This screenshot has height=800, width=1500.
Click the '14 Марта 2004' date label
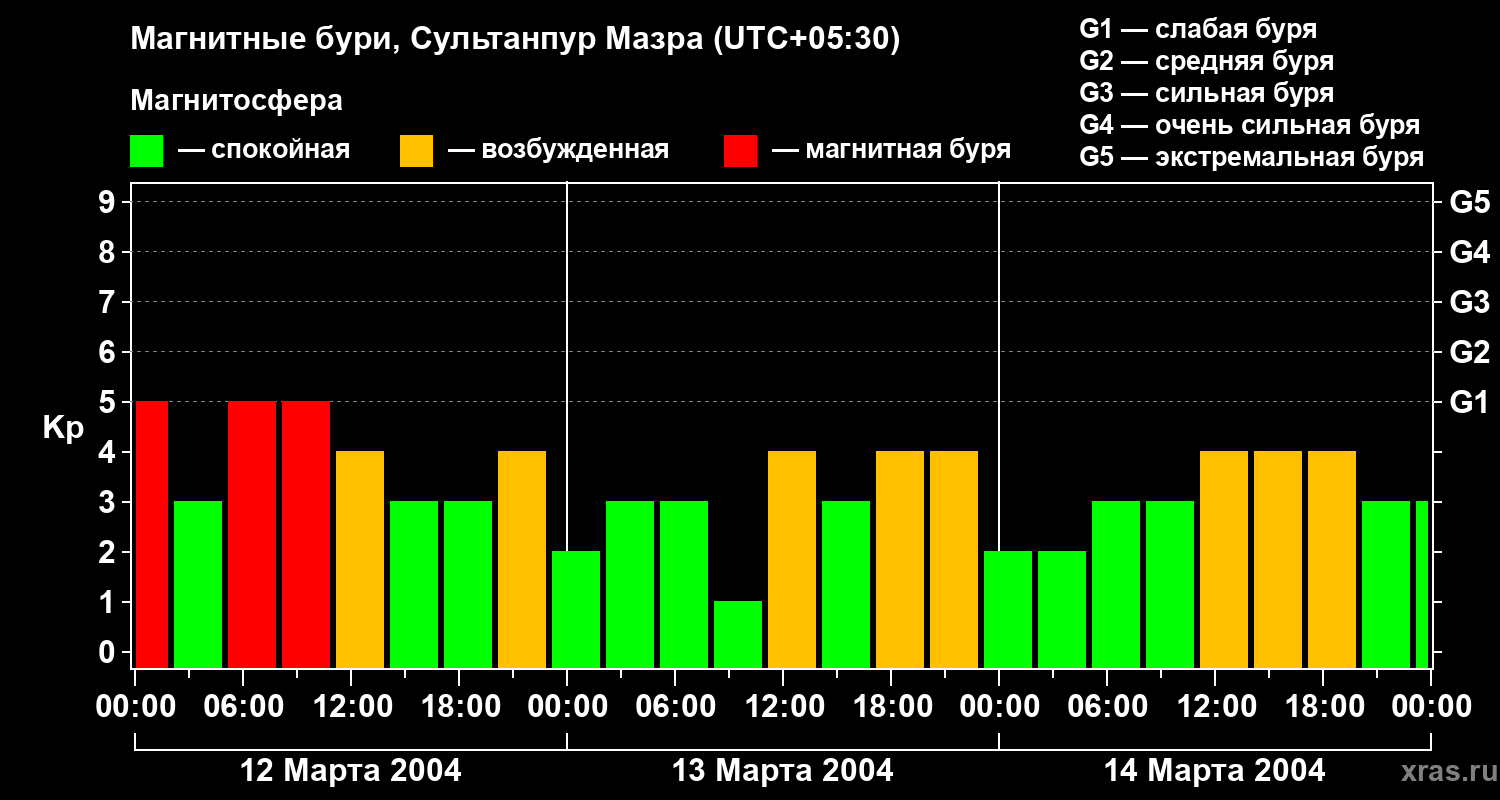coord(1215,771)
